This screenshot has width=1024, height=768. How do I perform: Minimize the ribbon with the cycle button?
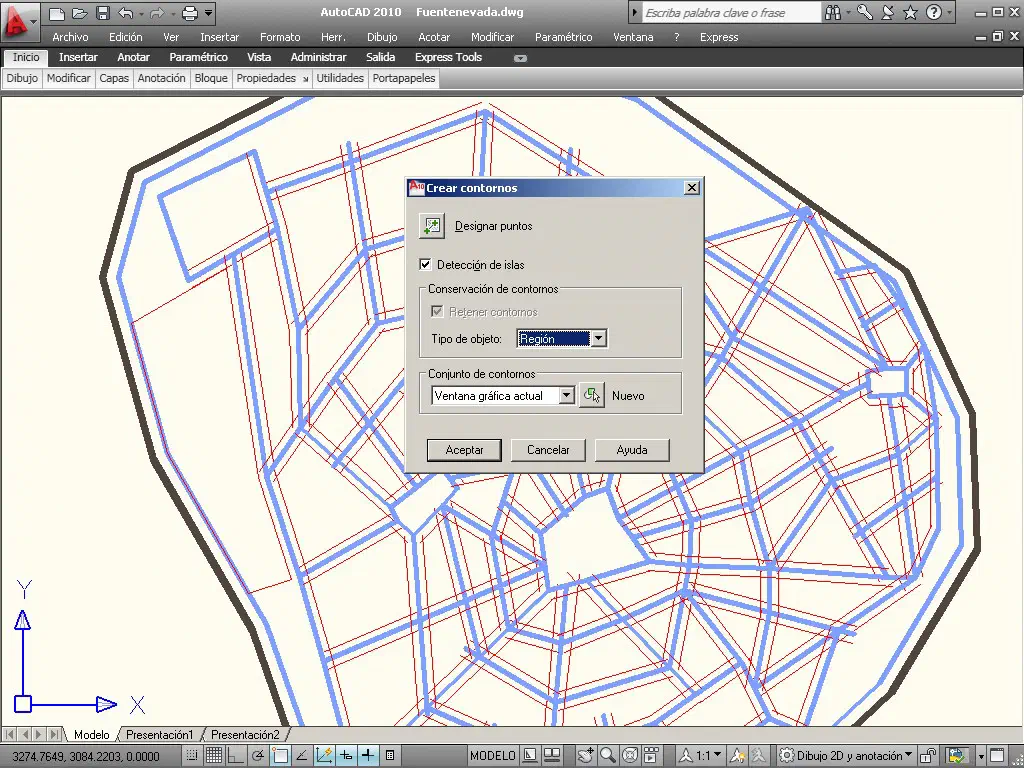pyautogui.click(x=520, y=58)
